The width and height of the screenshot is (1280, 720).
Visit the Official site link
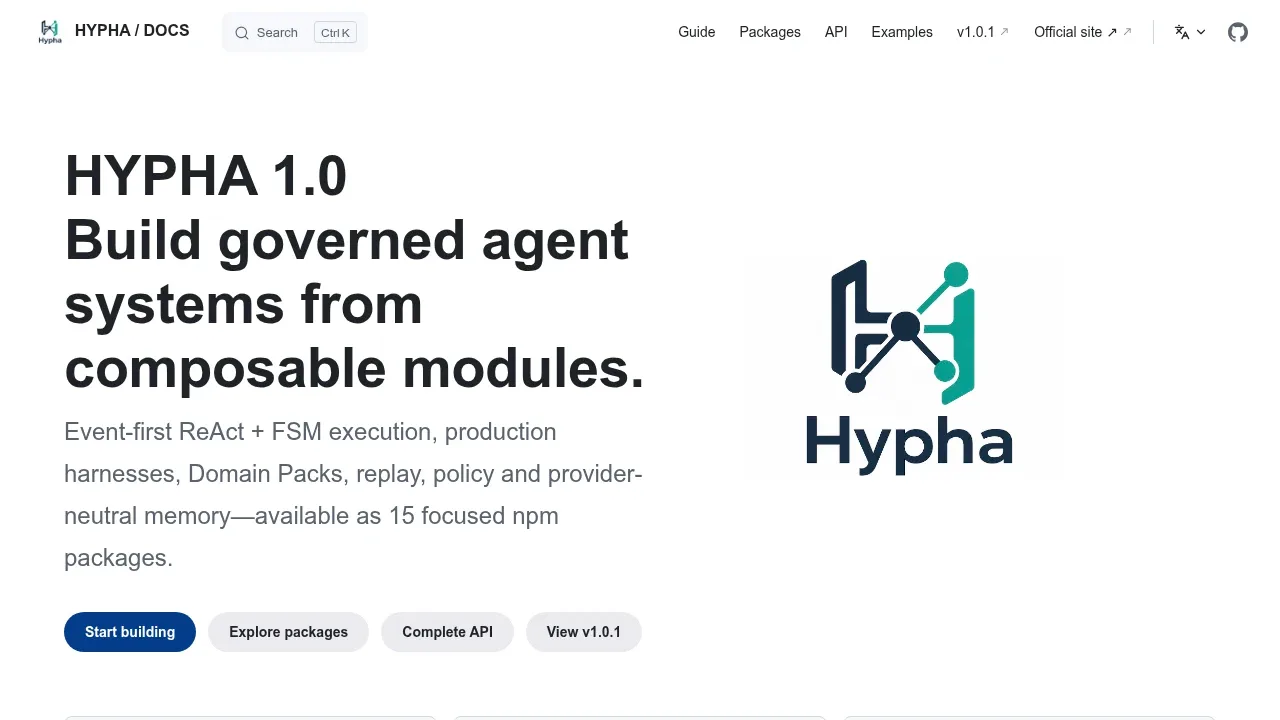click(1083, 32)
